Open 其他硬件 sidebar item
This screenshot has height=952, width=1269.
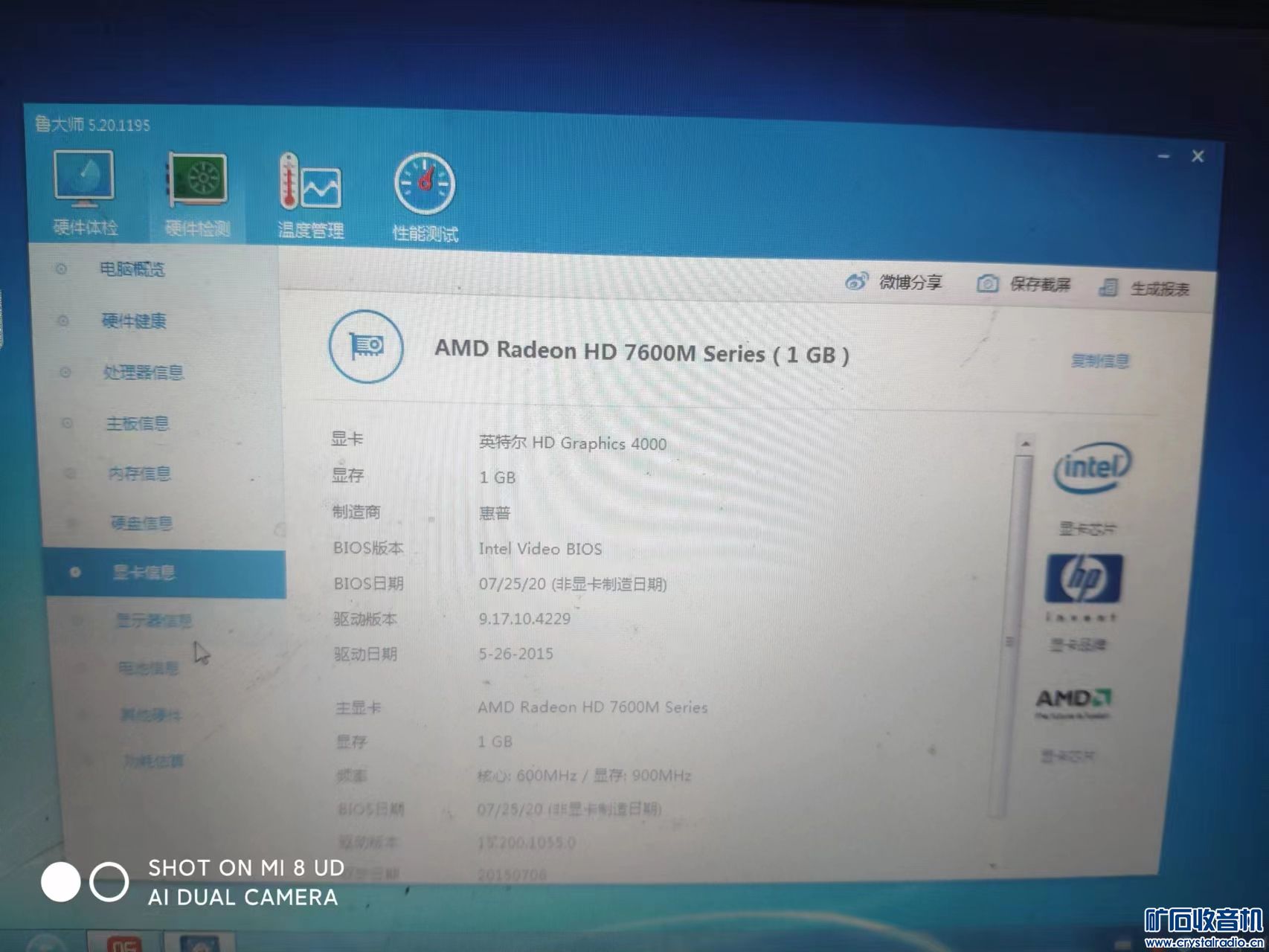tap(150, 715)
